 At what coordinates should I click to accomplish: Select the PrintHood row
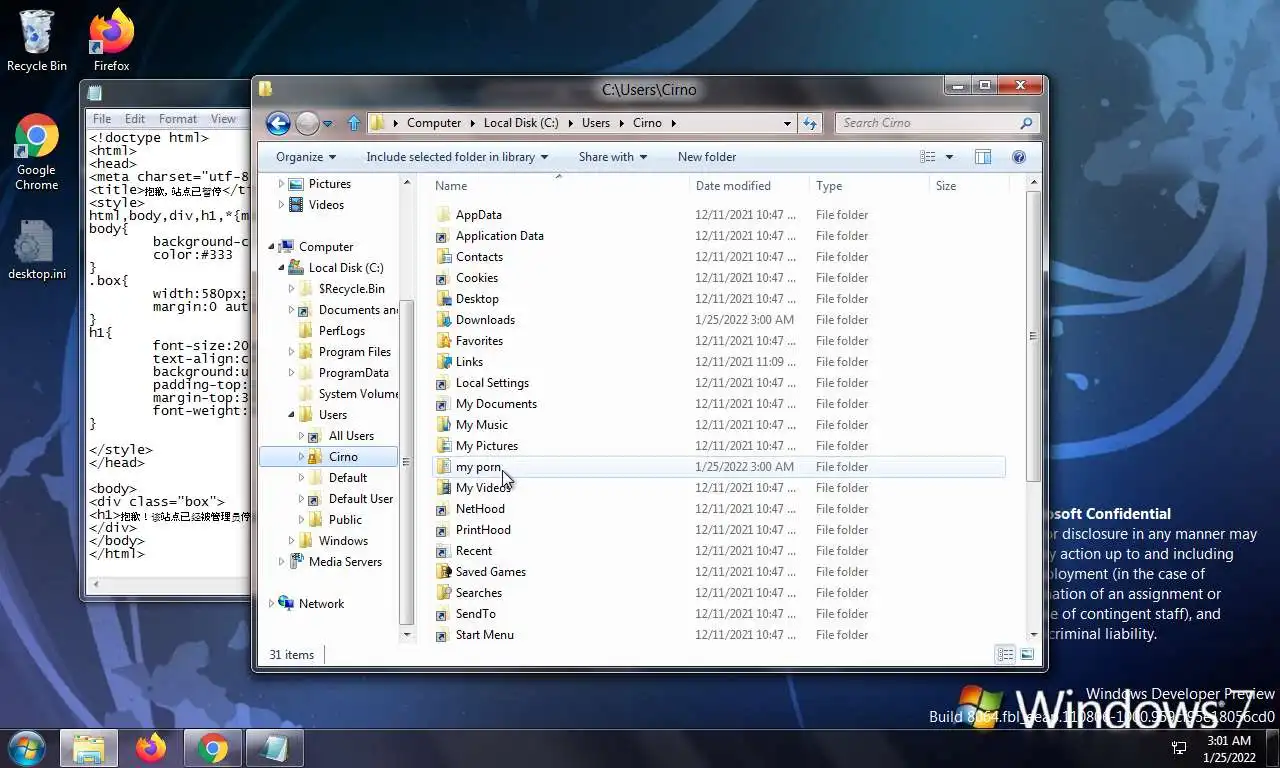pyautogui.click(x=719, y=530)
